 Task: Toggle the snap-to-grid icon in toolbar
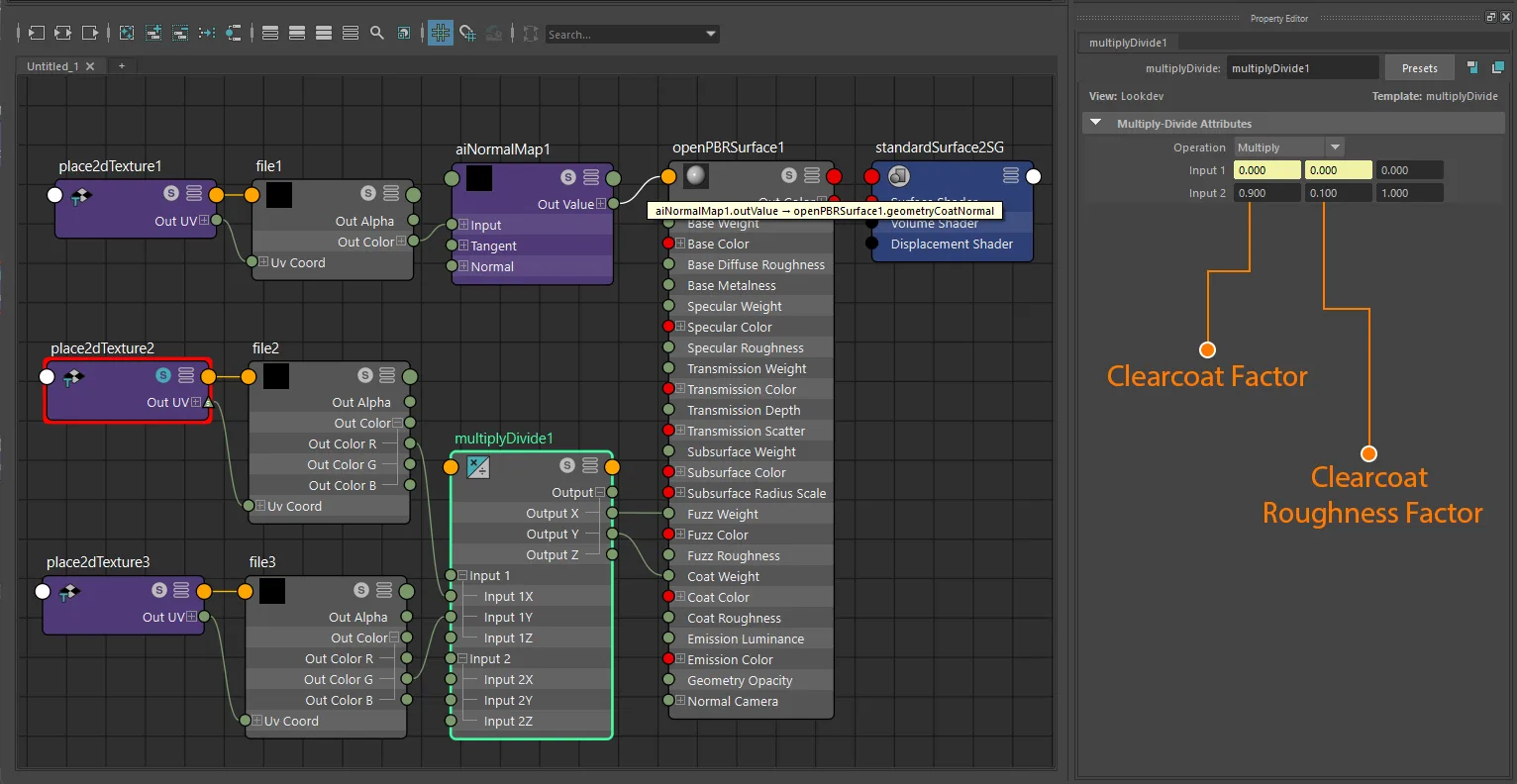pos(467,33)
